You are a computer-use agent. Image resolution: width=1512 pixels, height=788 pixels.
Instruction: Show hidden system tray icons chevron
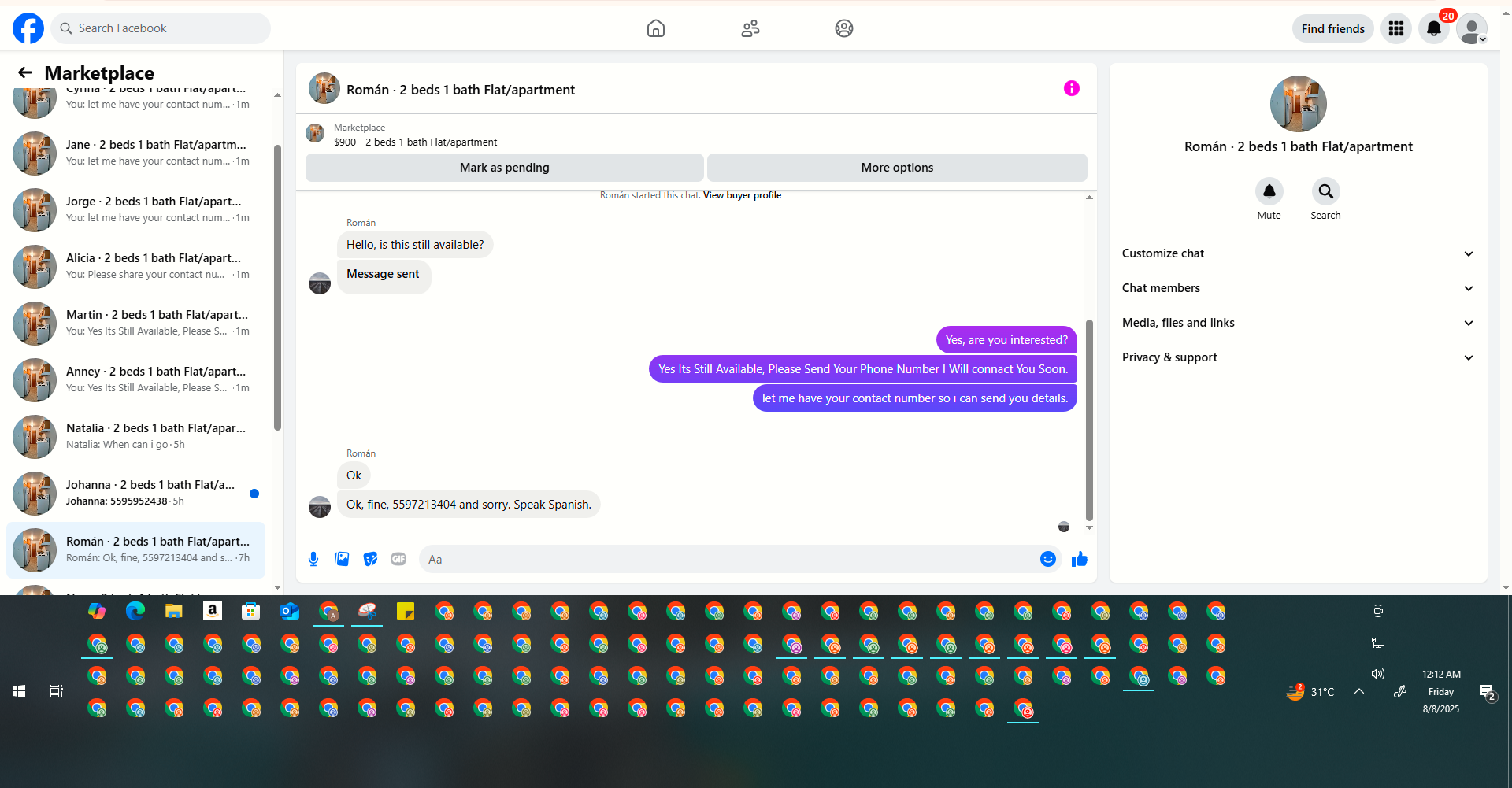pos(1359,691)
